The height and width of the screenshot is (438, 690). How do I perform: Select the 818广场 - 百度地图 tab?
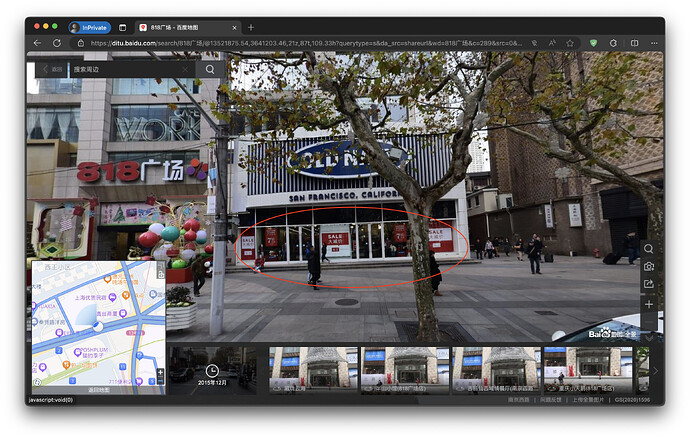188,28
